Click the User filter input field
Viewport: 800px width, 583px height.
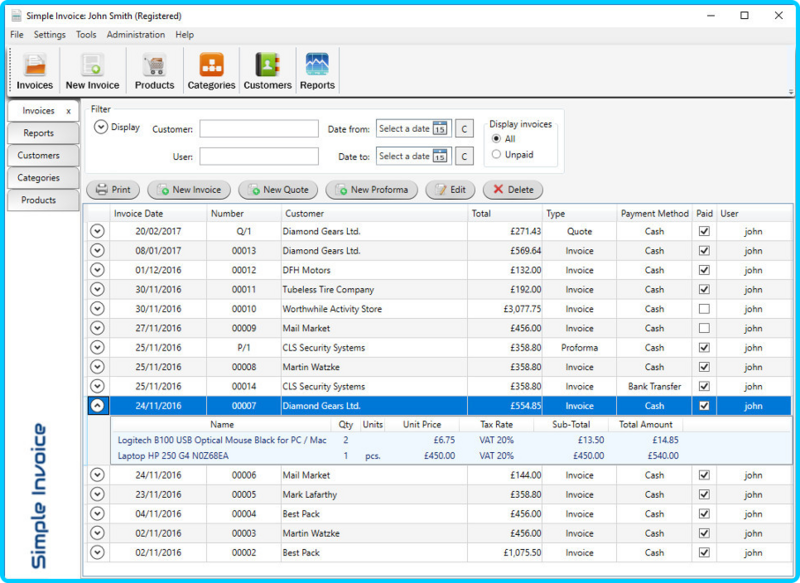(259, 157)
